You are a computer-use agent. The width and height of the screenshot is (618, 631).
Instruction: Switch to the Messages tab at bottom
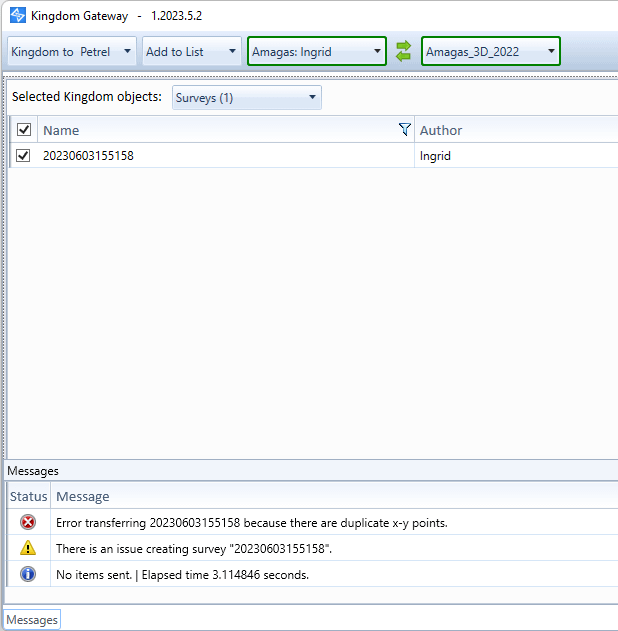point(32,620)
